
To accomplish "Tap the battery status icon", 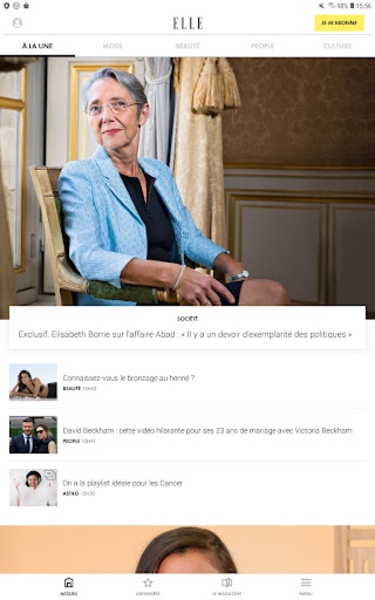I will 352,6.
